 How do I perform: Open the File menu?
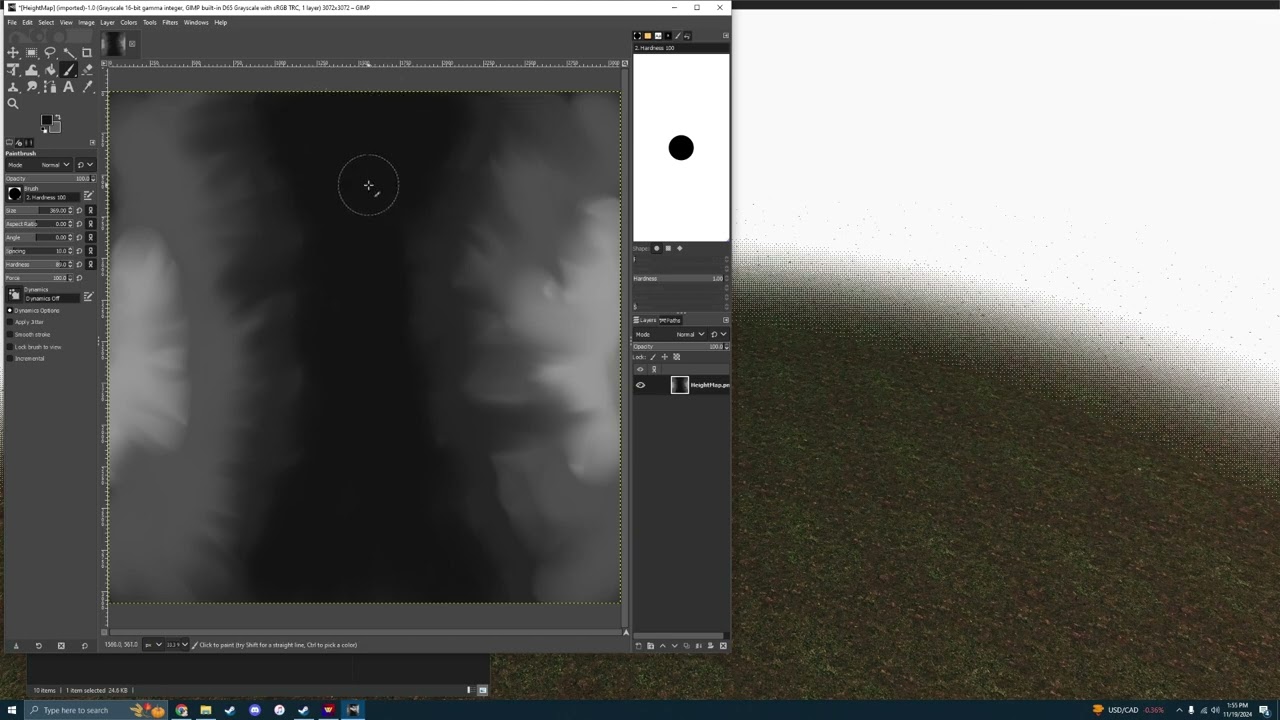(x=12, y=22)
